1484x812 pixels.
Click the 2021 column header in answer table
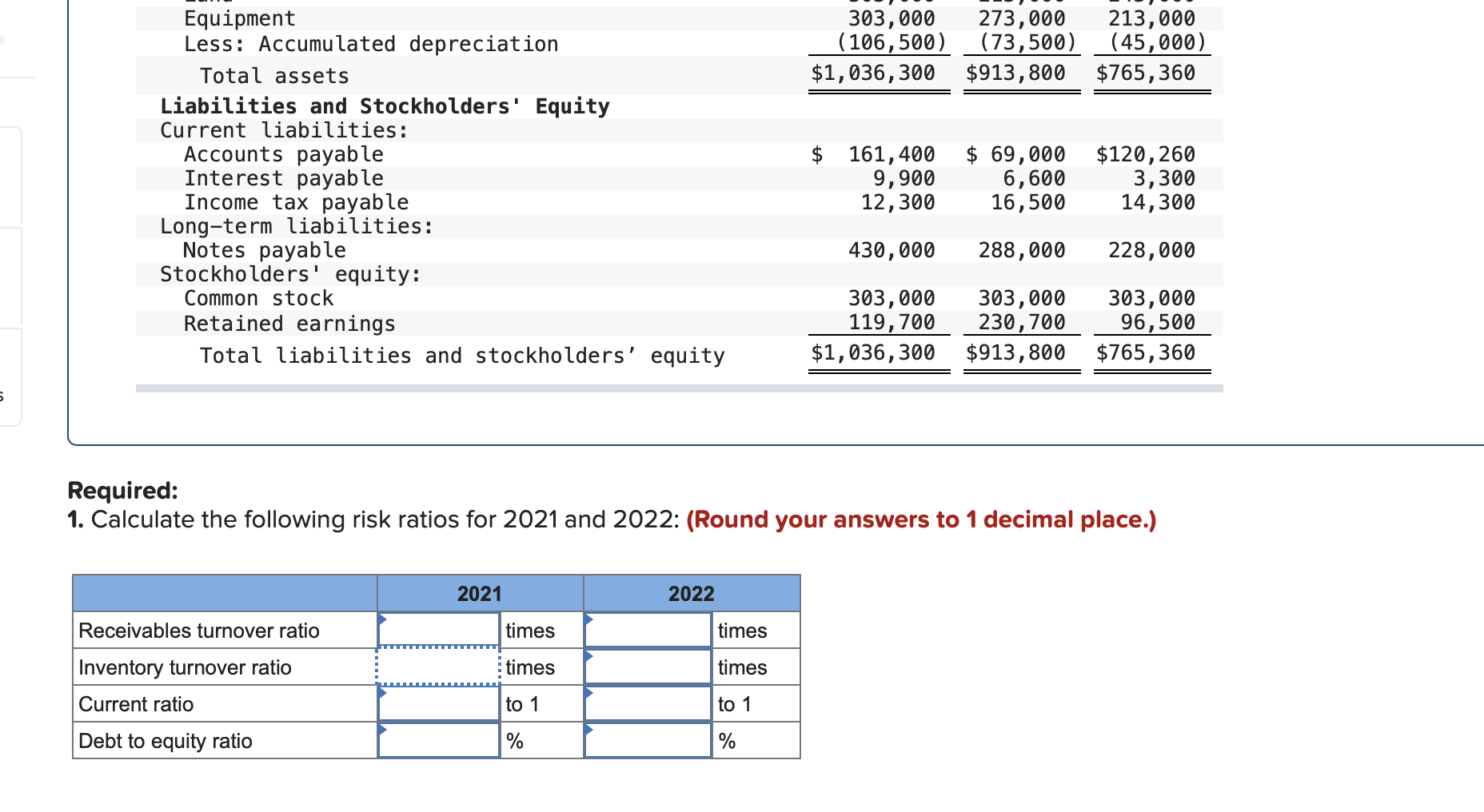480,594
